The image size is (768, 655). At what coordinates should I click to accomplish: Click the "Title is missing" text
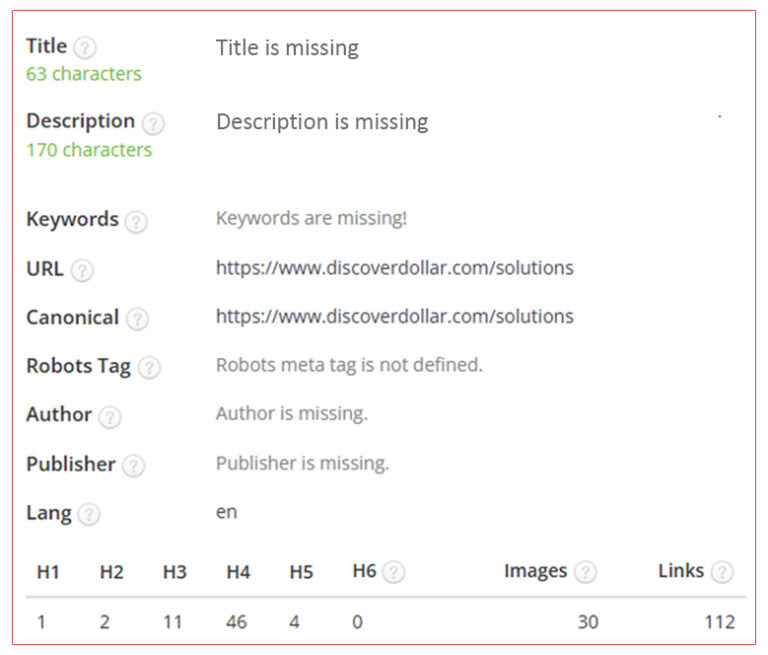tap(287, 47)
